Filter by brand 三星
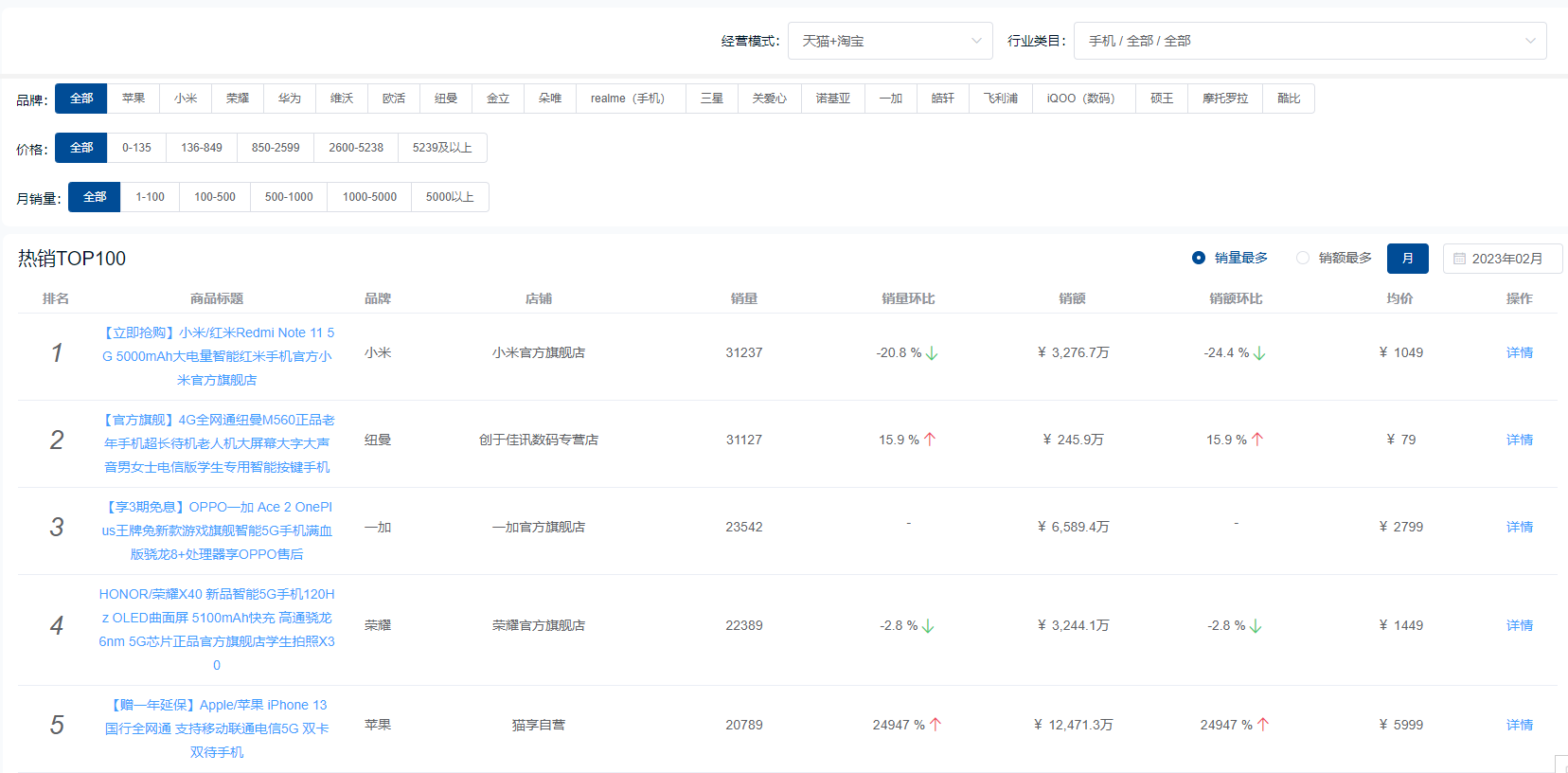1568x773 pixels. (x=712, y=99)
